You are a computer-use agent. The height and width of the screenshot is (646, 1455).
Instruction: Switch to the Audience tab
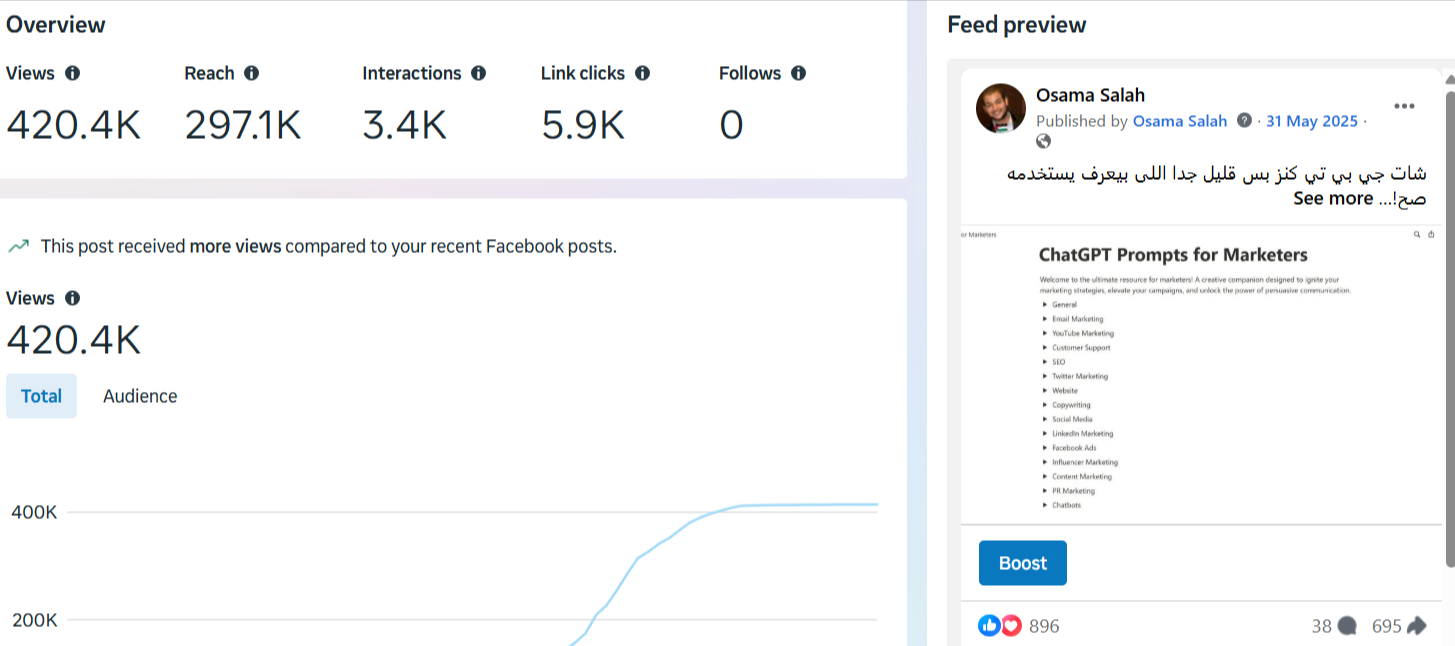coord(140,396)
